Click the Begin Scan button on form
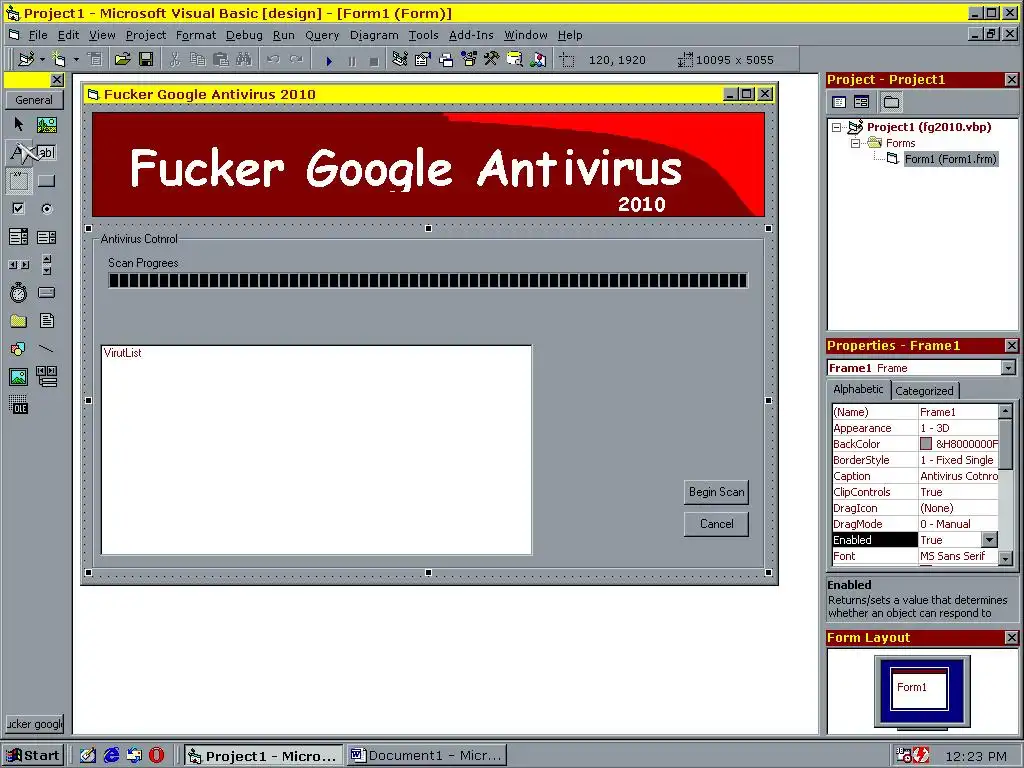Screen dimensions: 1024x768 click(x=716, y=492)
